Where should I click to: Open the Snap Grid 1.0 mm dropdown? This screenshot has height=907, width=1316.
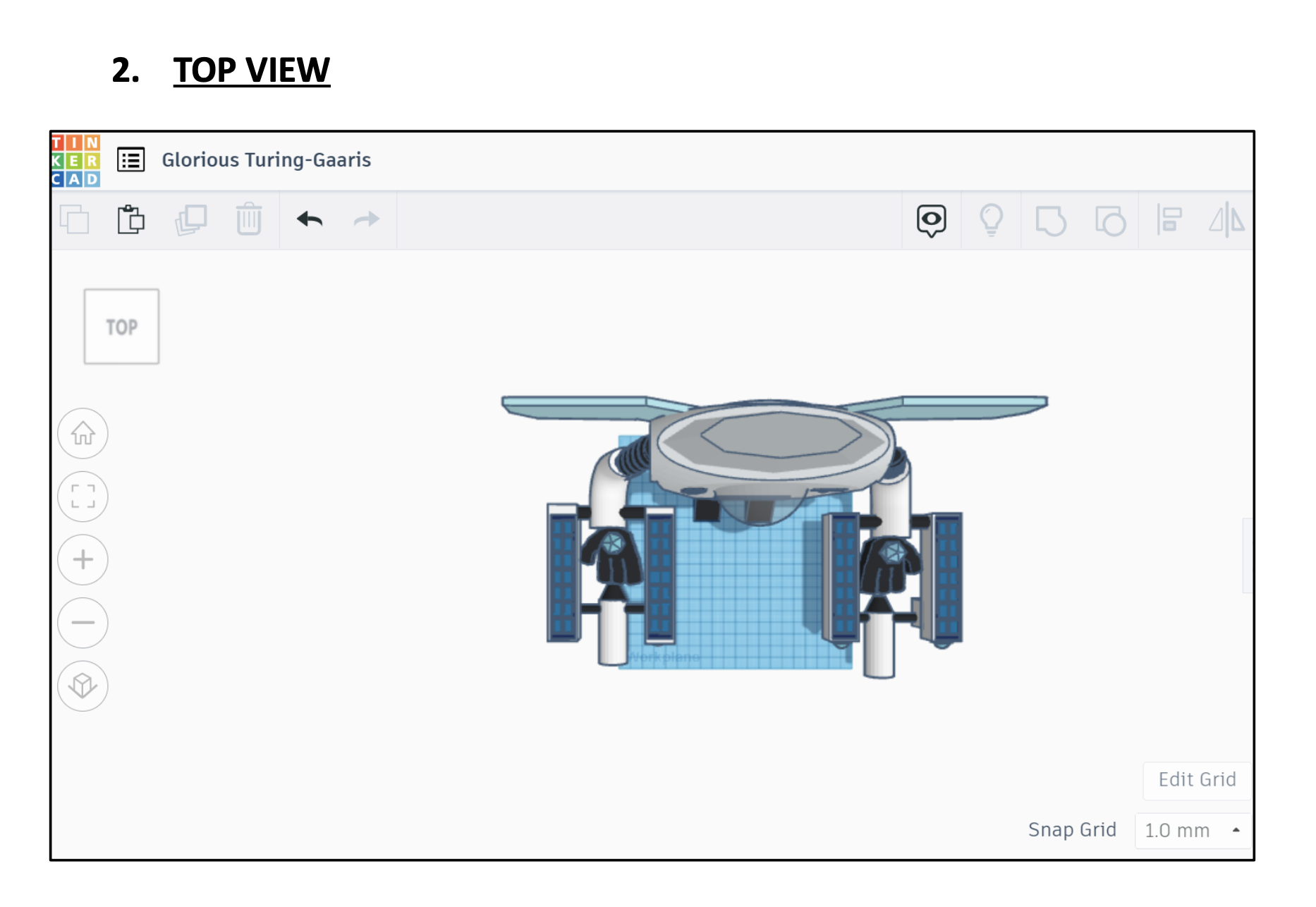point(1193,830)
